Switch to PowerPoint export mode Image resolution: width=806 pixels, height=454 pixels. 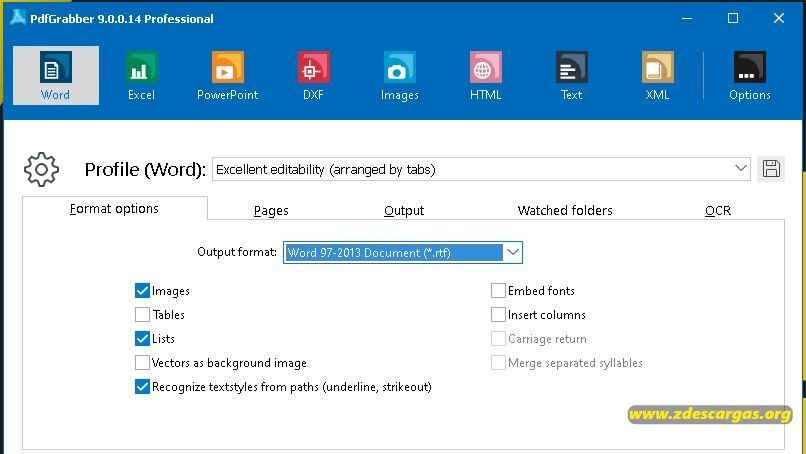tap(227, 75)
